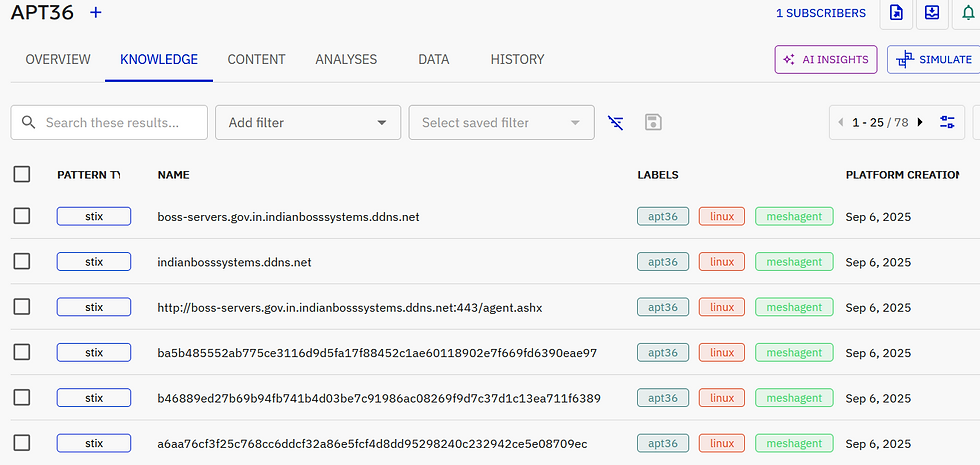This screenshot has width=980, height=465.
Task: Open list settings sliders icon beside pagination
Action: point(947,123)
